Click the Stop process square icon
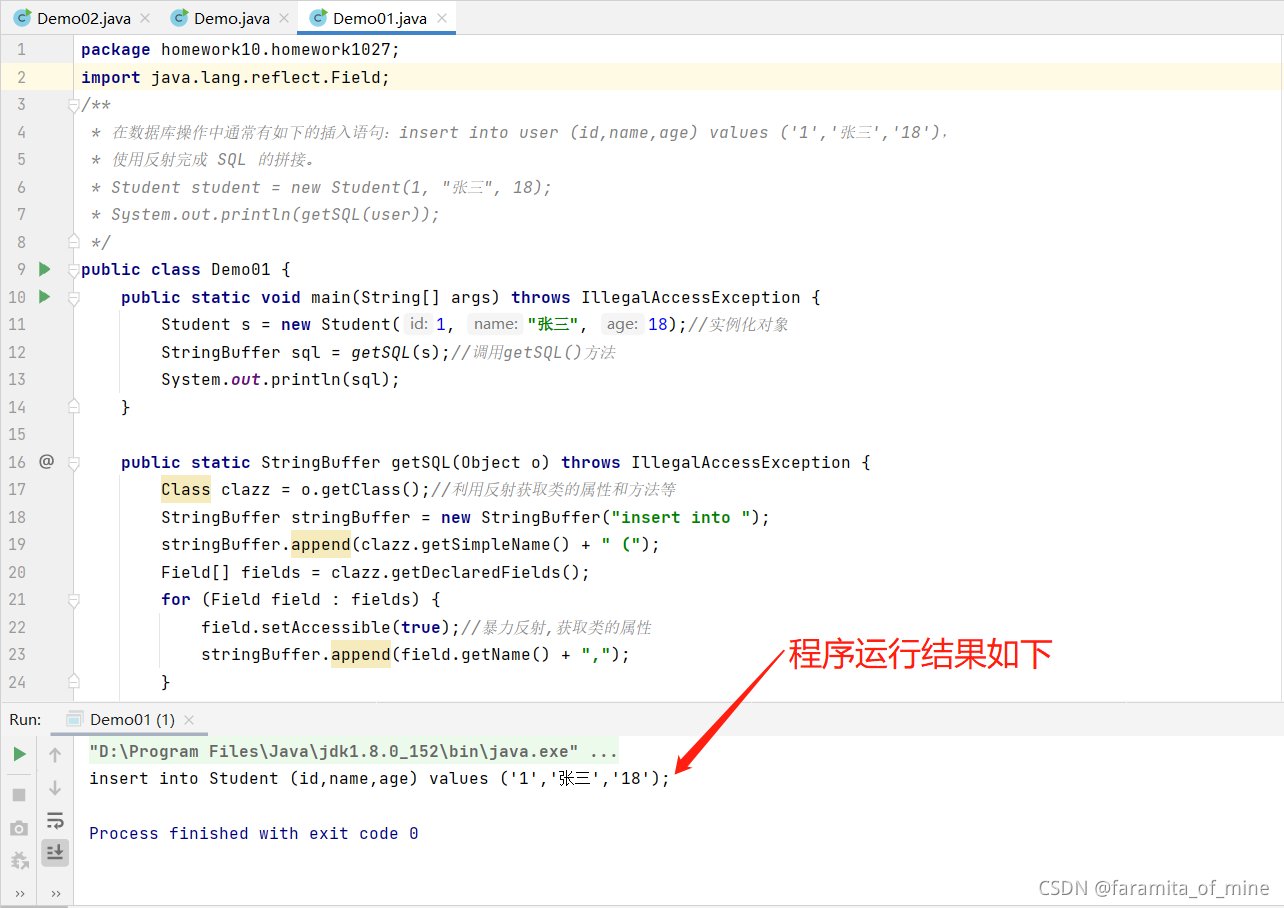This screenshot has width=1284, height=908. point(19,795)
